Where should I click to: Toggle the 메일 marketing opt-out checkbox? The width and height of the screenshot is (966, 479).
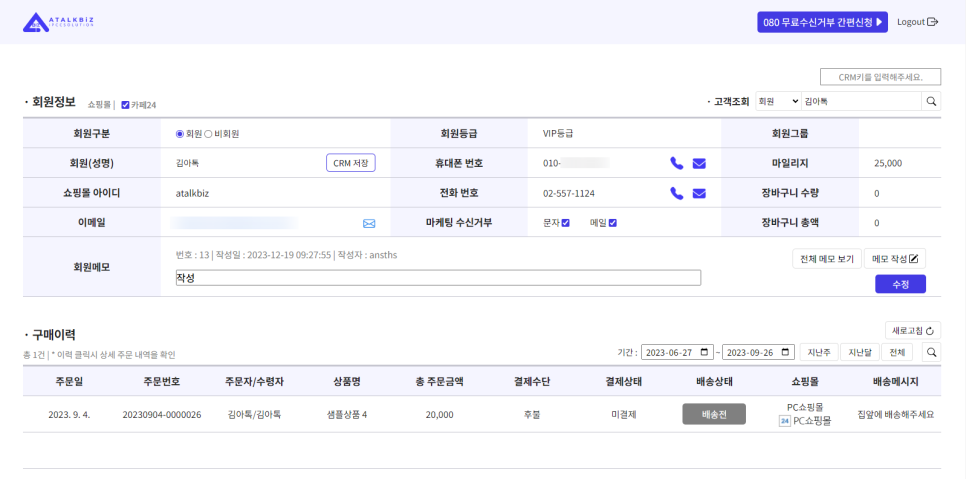click(613, 223)
